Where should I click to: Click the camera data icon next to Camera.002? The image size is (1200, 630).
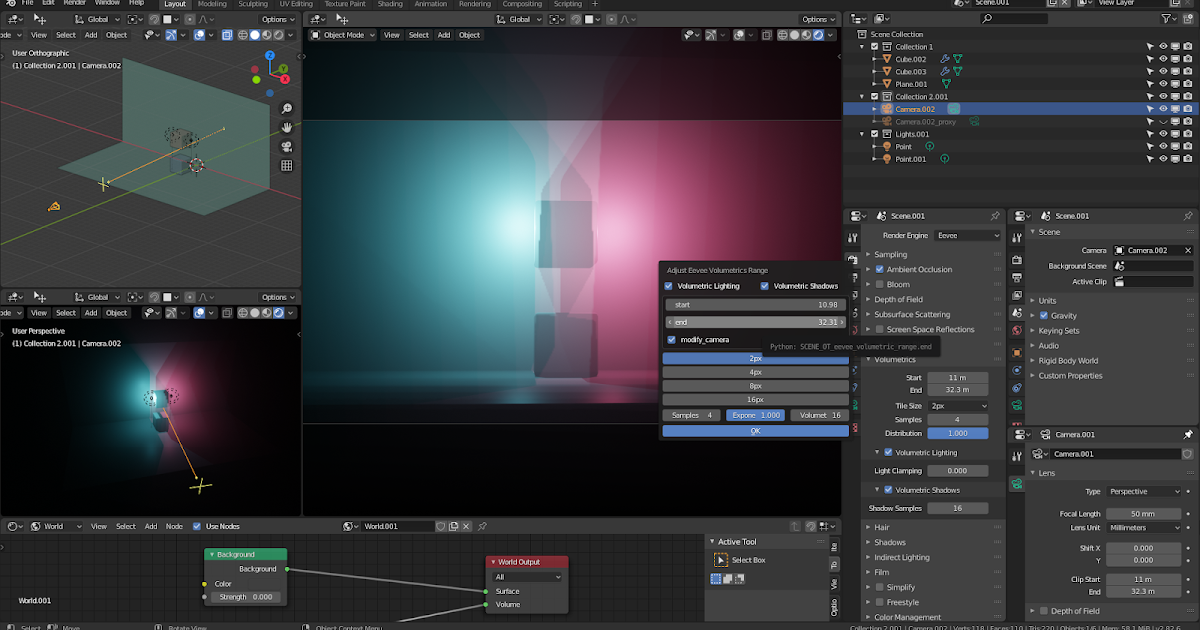coord(954,108)
